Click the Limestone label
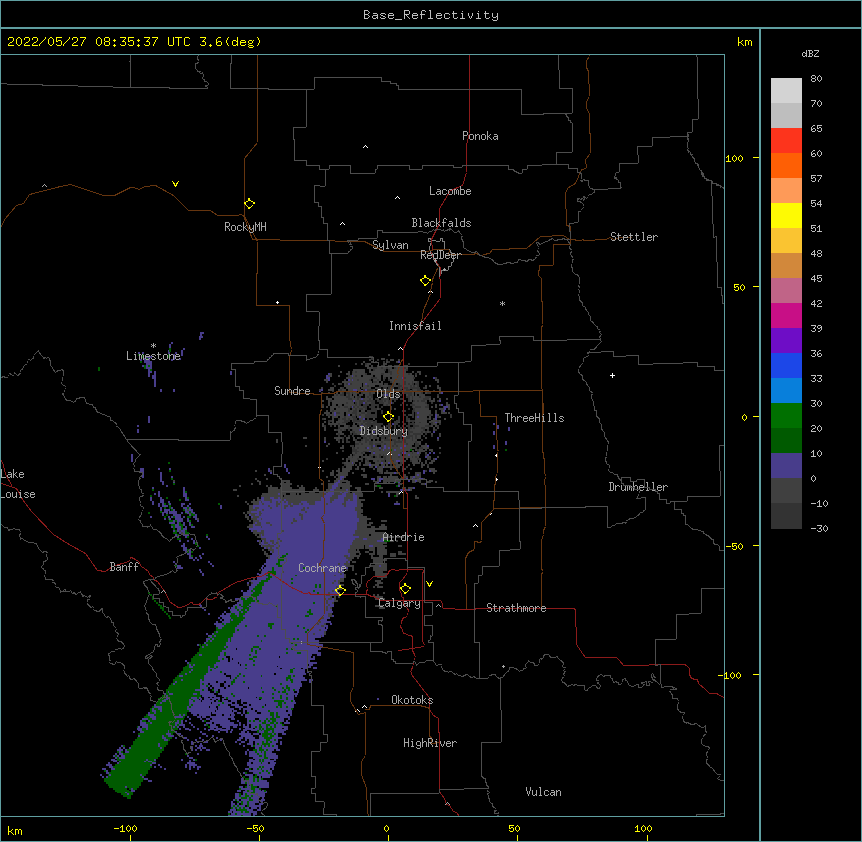The height and width of the screenshot is (842, 862). [153, 356]
